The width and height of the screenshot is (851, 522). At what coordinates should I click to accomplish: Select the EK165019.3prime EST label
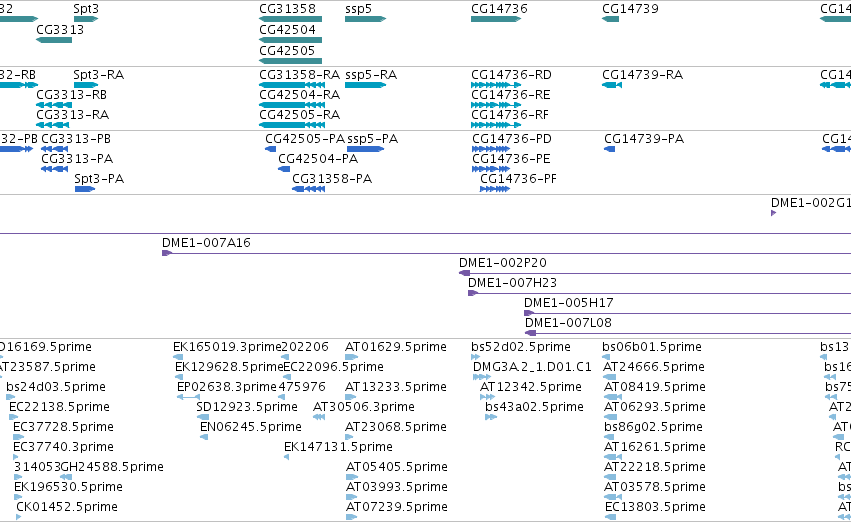pos(227,346)
